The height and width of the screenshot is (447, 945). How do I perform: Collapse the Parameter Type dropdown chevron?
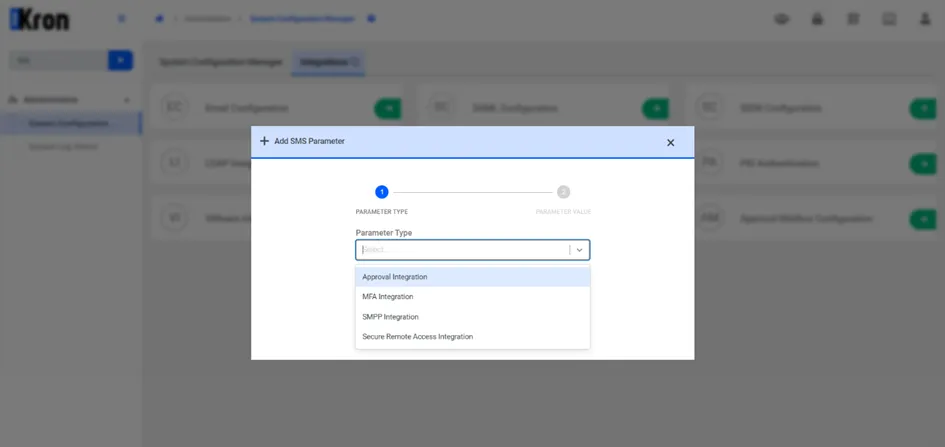coord(579,250)
